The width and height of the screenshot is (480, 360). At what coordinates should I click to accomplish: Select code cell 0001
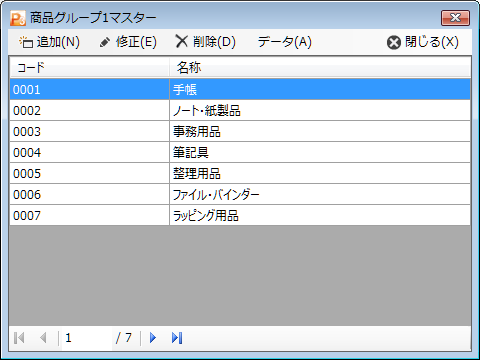89,89
